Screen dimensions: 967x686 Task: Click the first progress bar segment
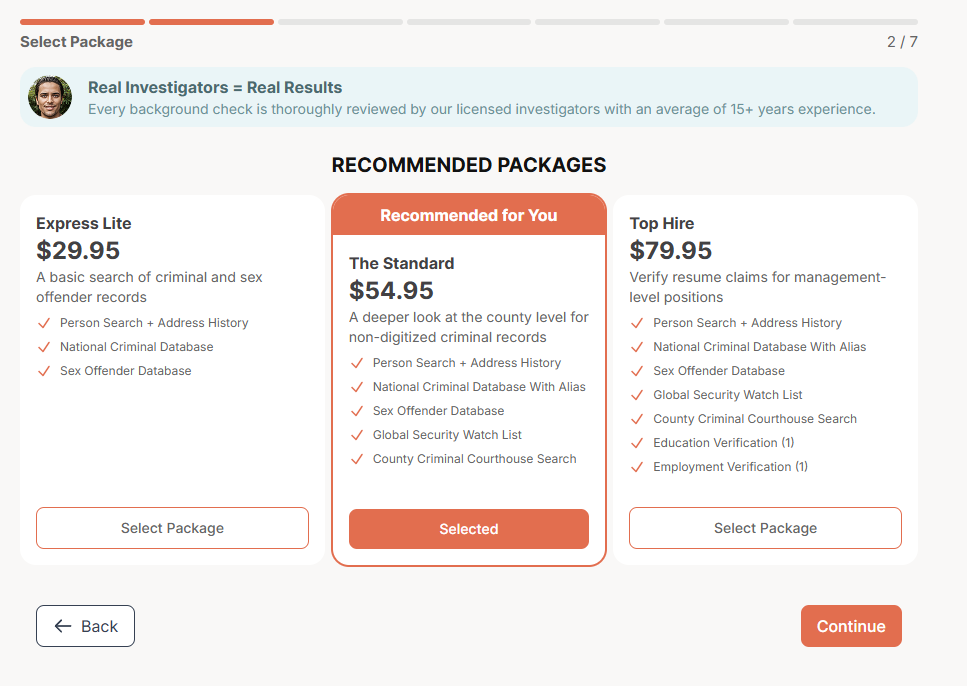82,21
